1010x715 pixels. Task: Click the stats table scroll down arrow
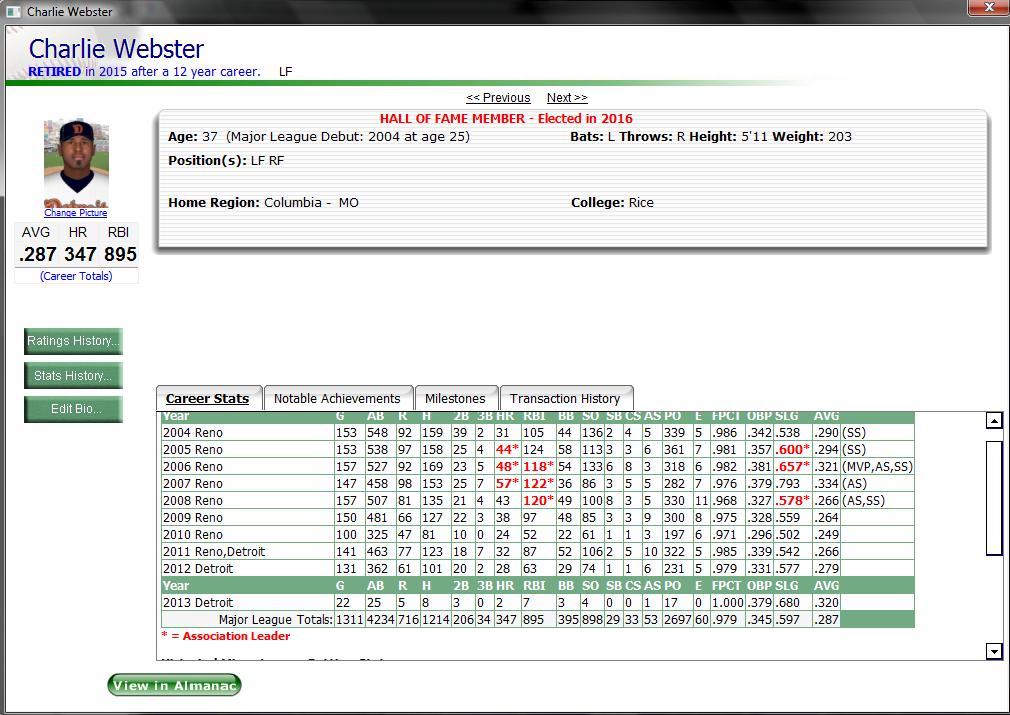click(x=994, y=651)
